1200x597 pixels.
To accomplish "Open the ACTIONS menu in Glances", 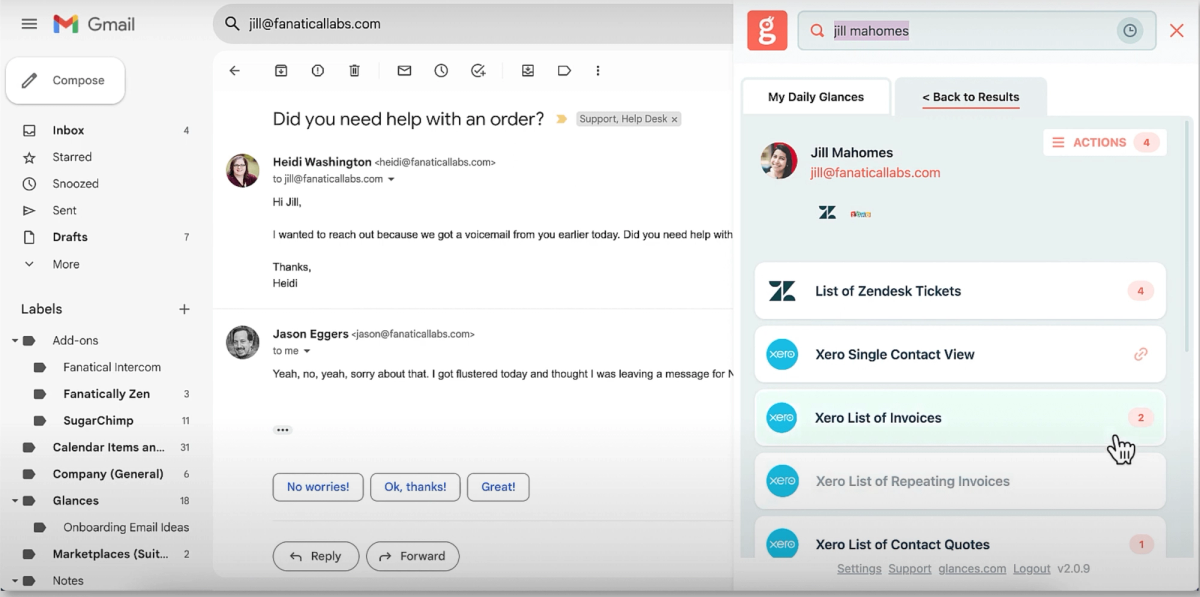I will tap(1105, 142).
